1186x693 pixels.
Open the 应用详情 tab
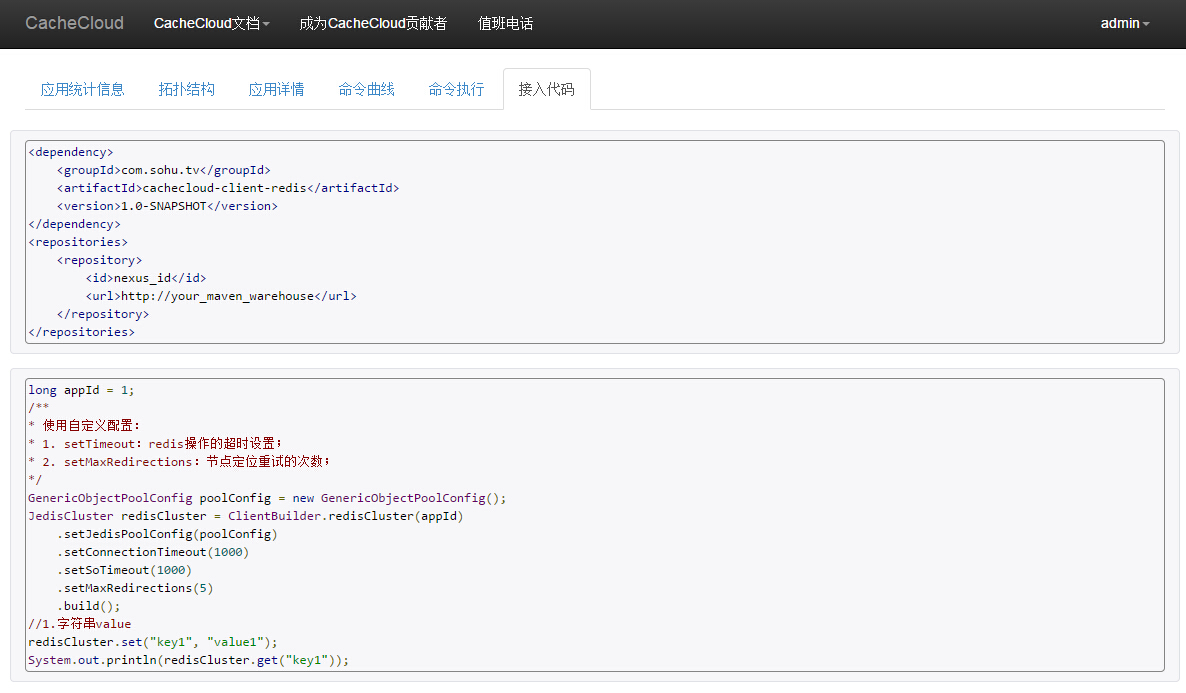point(277,89)
